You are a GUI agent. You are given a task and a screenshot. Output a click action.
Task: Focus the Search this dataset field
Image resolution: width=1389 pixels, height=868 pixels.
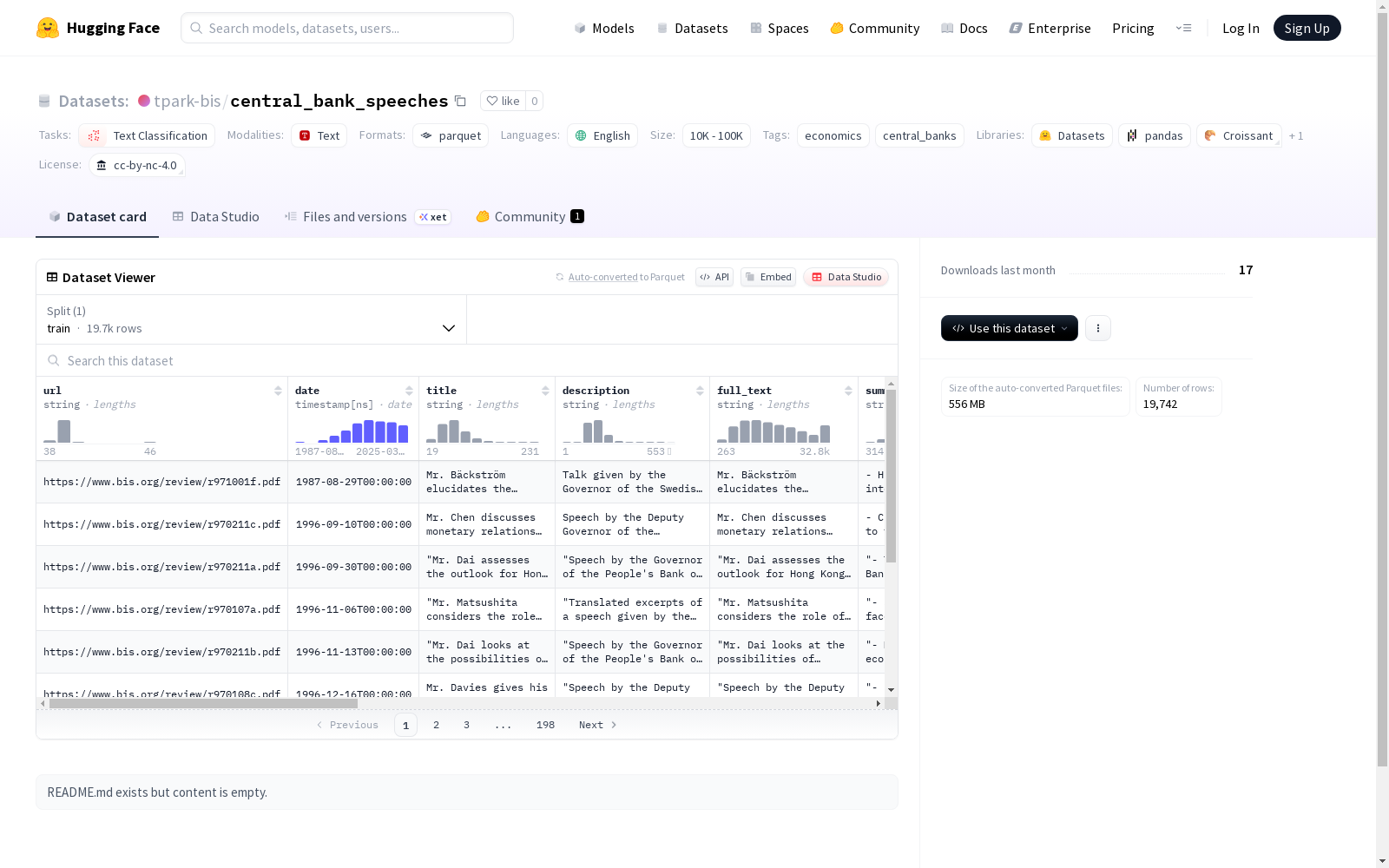(467, 360)
